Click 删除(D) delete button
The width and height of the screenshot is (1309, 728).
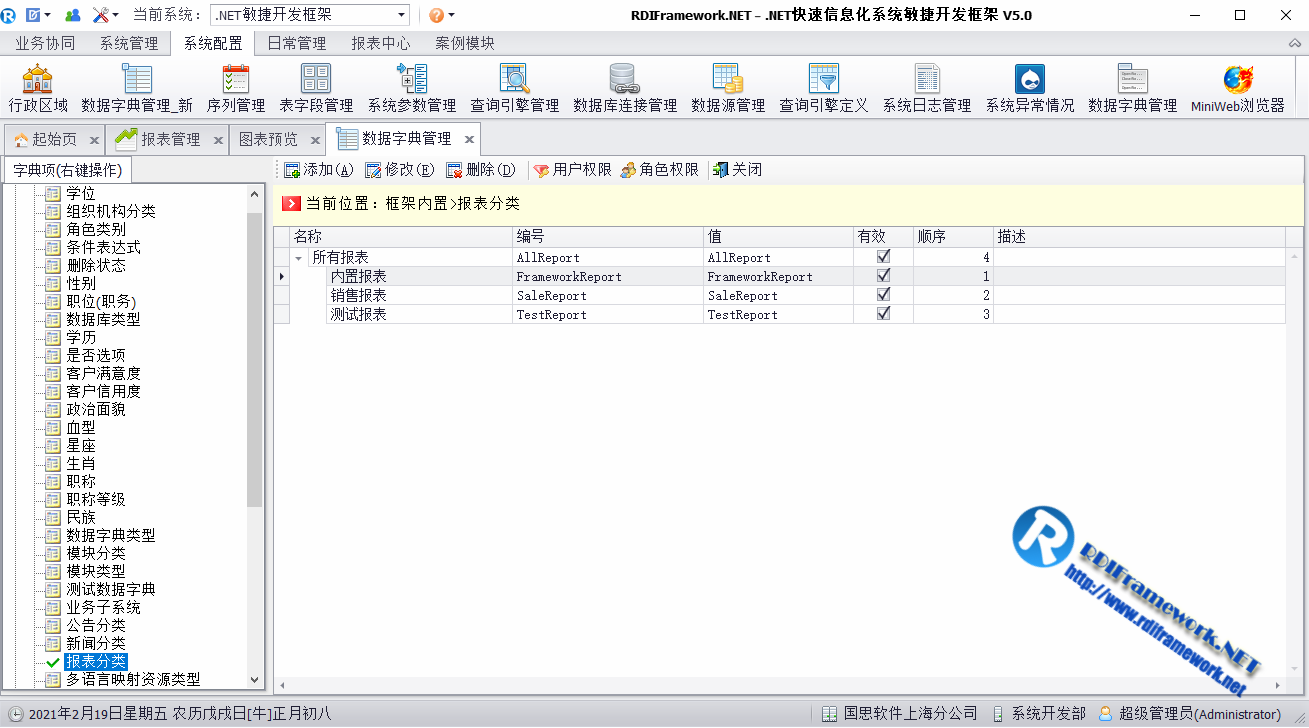481,170
